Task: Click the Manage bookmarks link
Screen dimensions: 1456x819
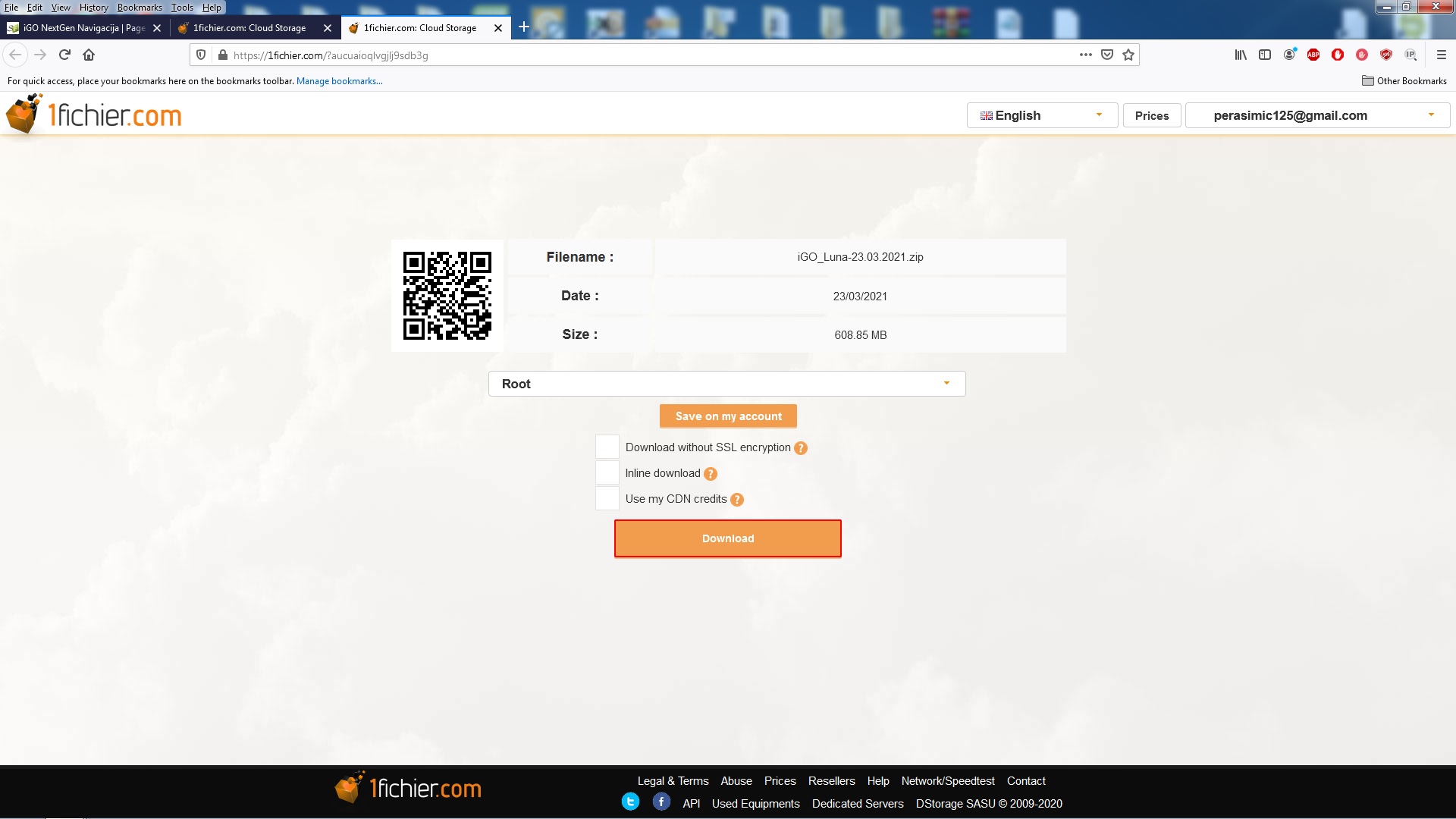Action: 339,81
